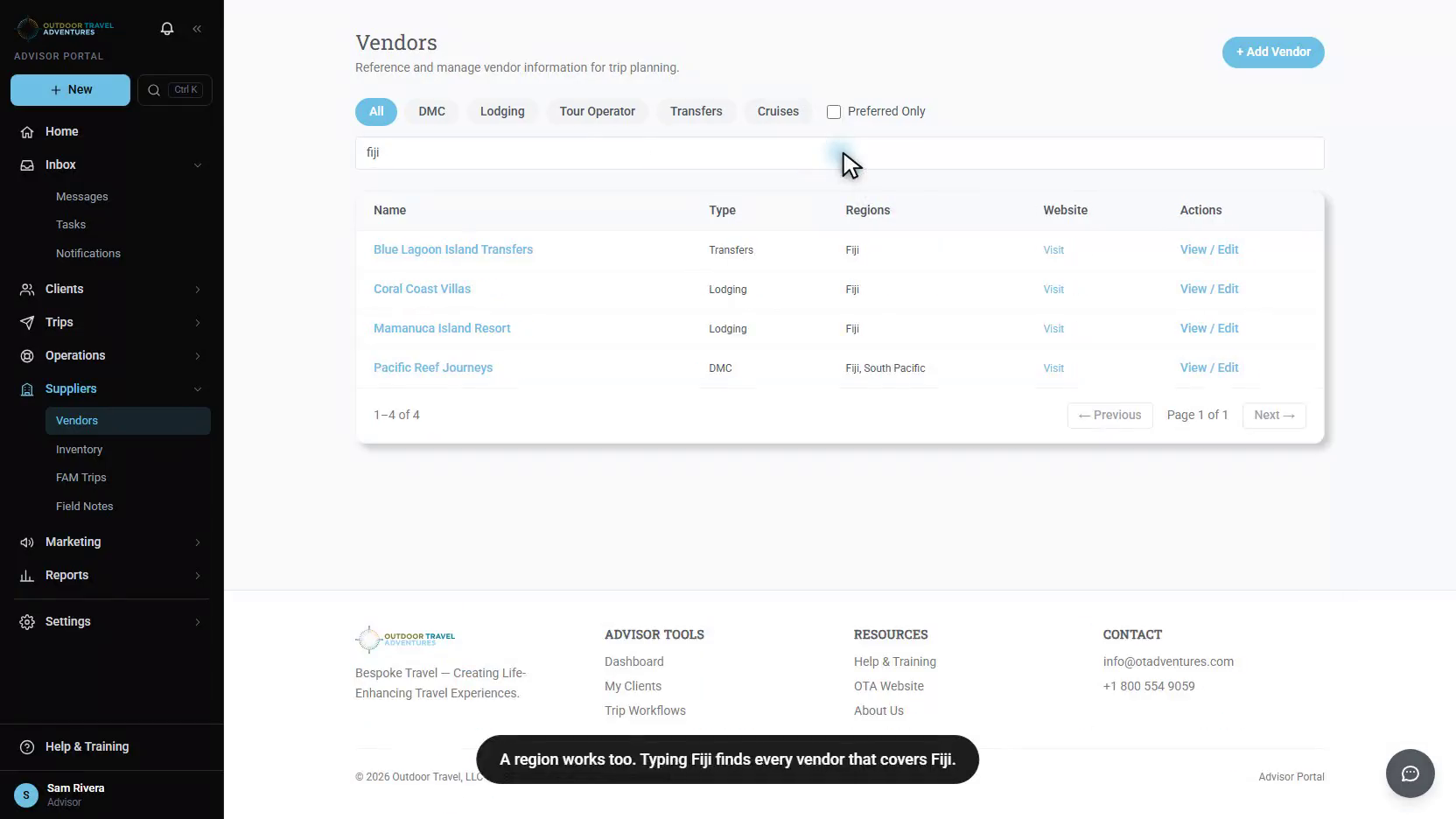Open Blue Lagoon Island Transfers vendor

tap(453, 249)
